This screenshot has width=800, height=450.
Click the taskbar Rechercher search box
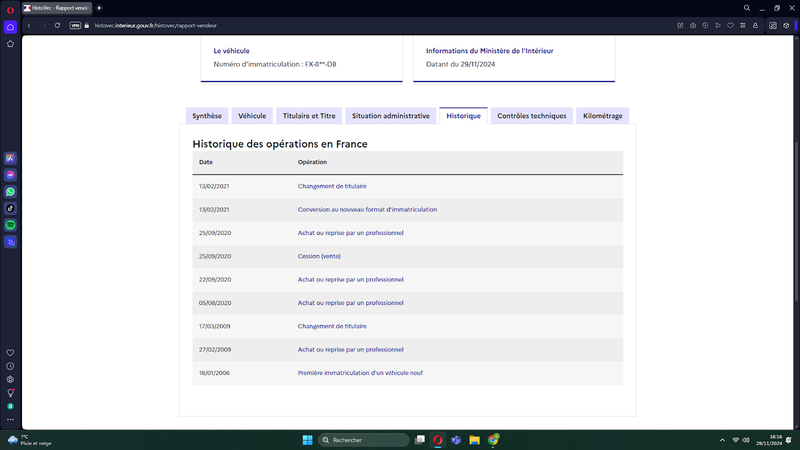click(x=364, y=440)
